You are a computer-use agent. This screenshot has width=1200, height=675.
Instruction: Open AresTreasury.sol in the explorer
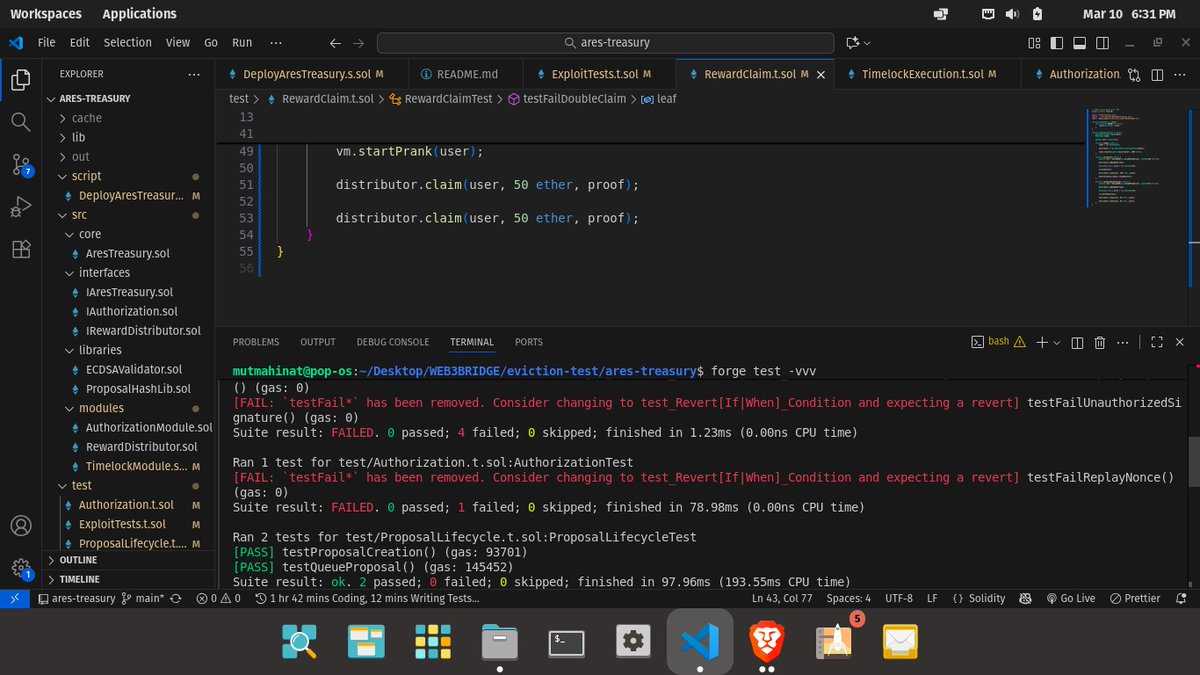point(129,253)
